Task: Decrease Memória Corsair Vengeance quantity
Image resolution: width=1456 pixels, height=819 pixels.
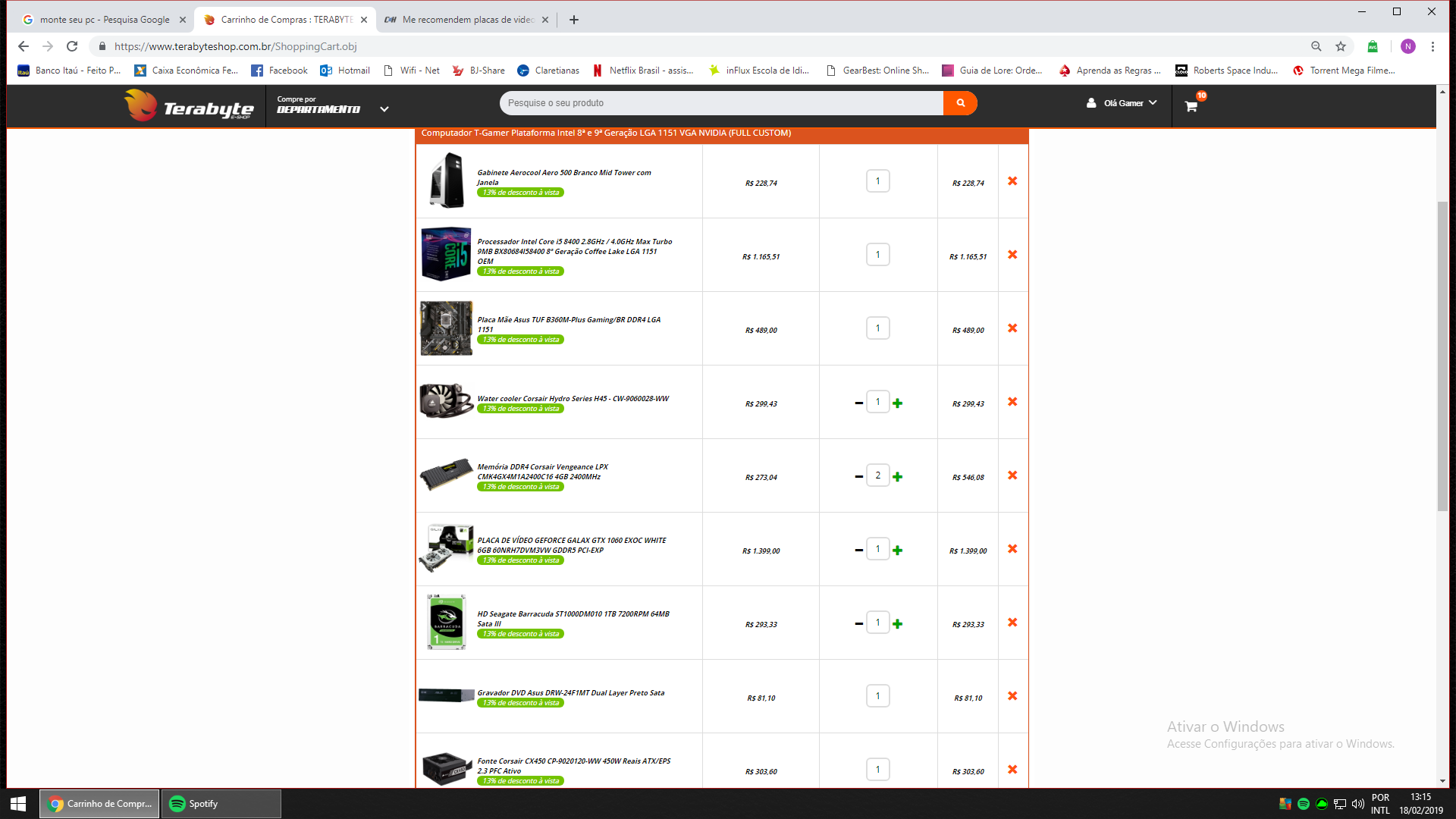Action: pyautogui.click(x=858, y=477)
